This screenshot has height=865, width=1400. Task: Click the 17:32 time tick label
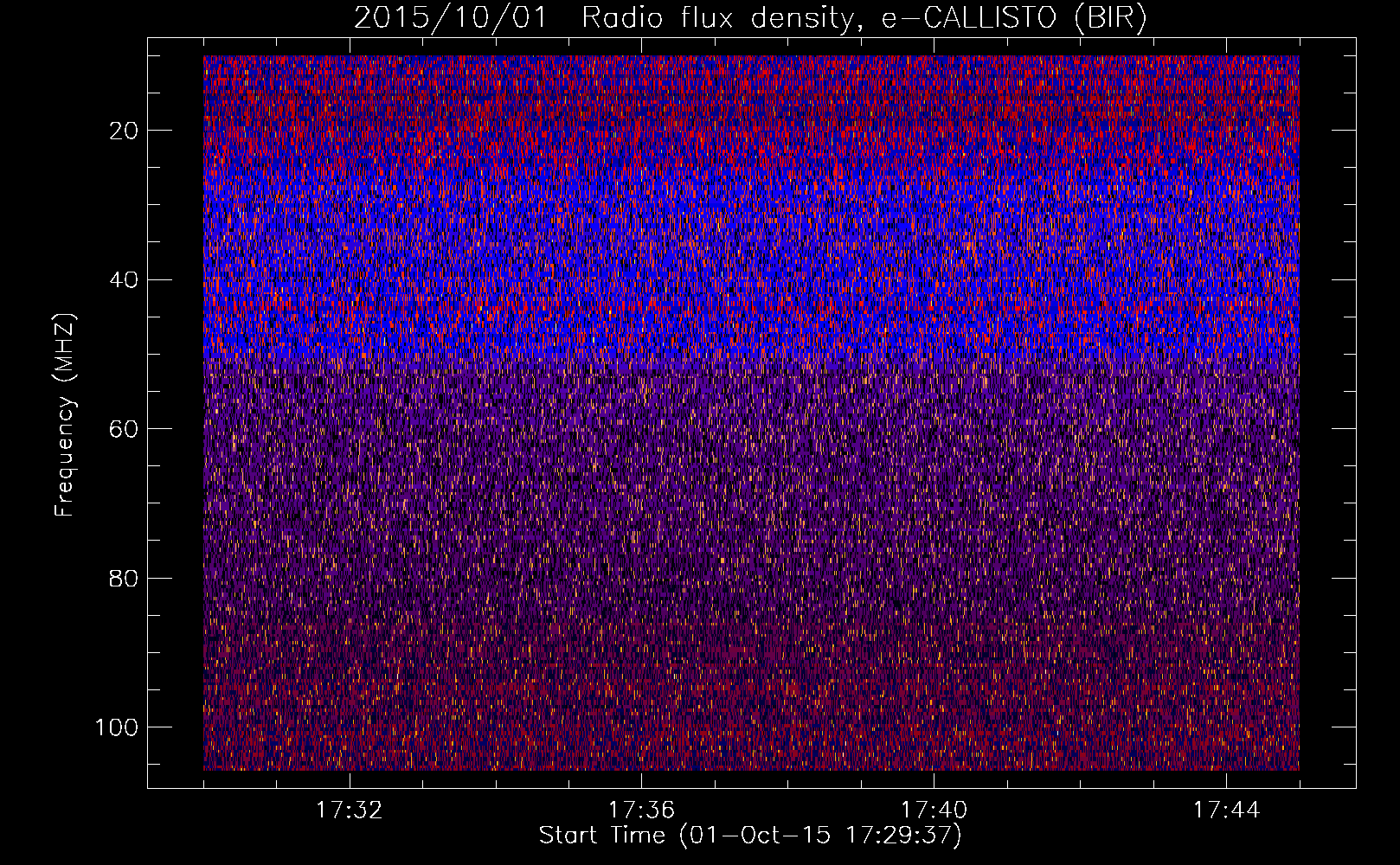(349, 811)
